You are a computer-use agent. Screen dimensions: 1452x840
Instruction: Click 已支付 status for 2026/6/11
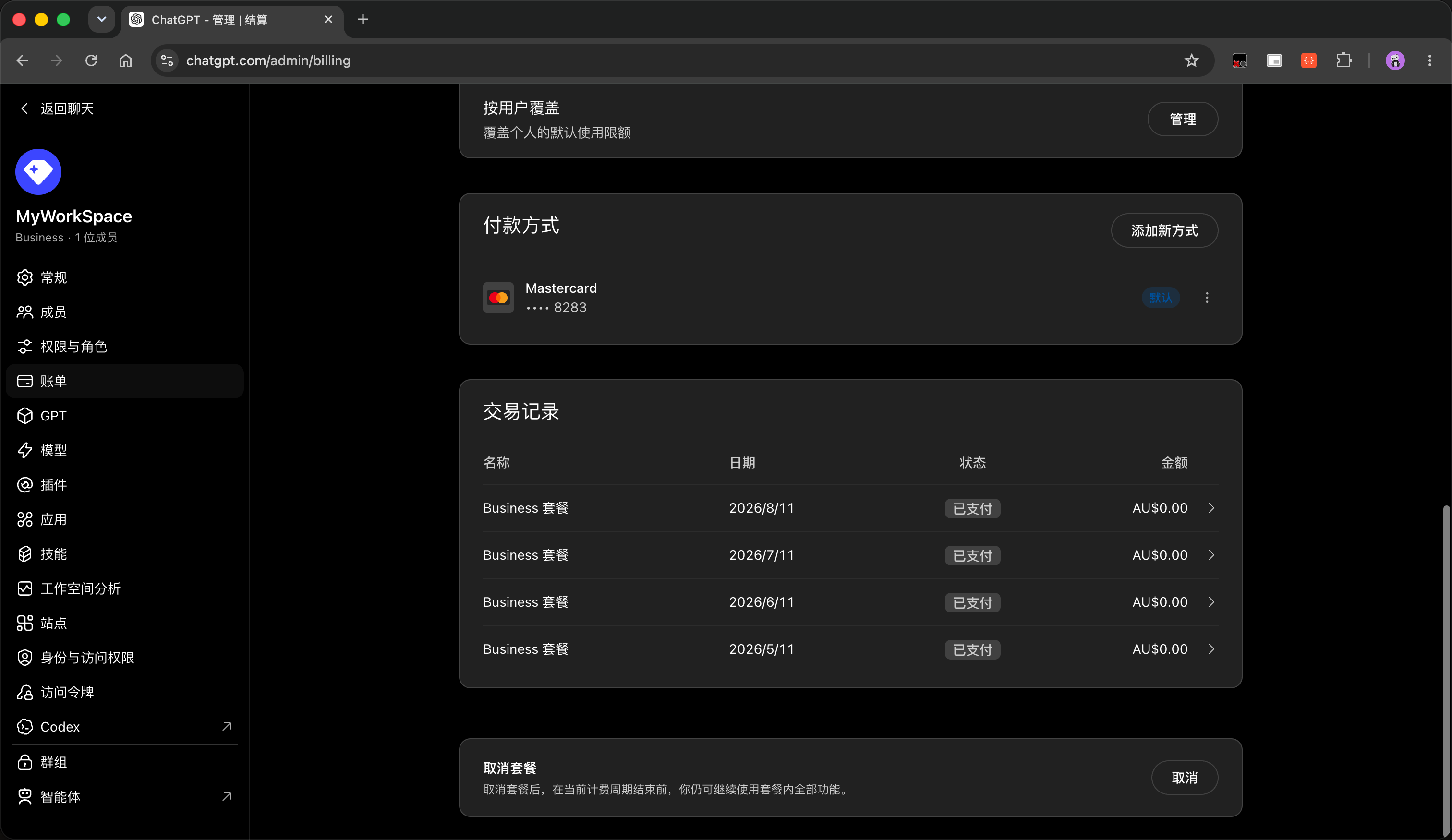[973, 603]
